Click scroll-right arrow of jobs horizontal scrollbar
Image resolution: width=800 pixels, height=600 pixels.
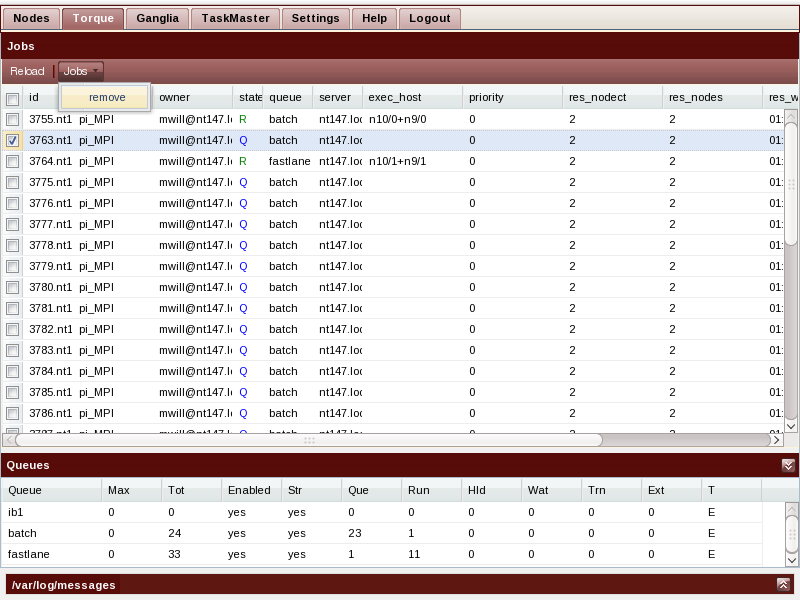[x=777, y=440]
